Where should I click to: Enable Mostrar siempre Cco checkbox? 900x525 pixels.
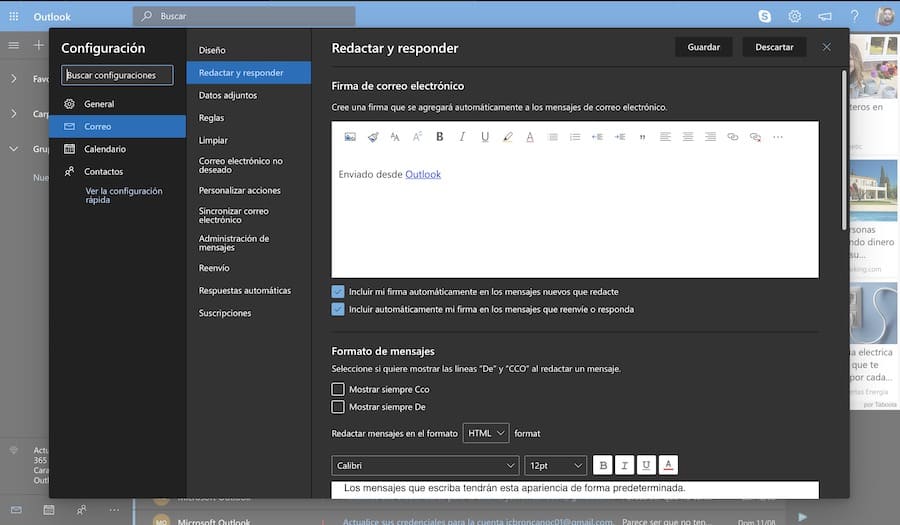click(338, 389)
